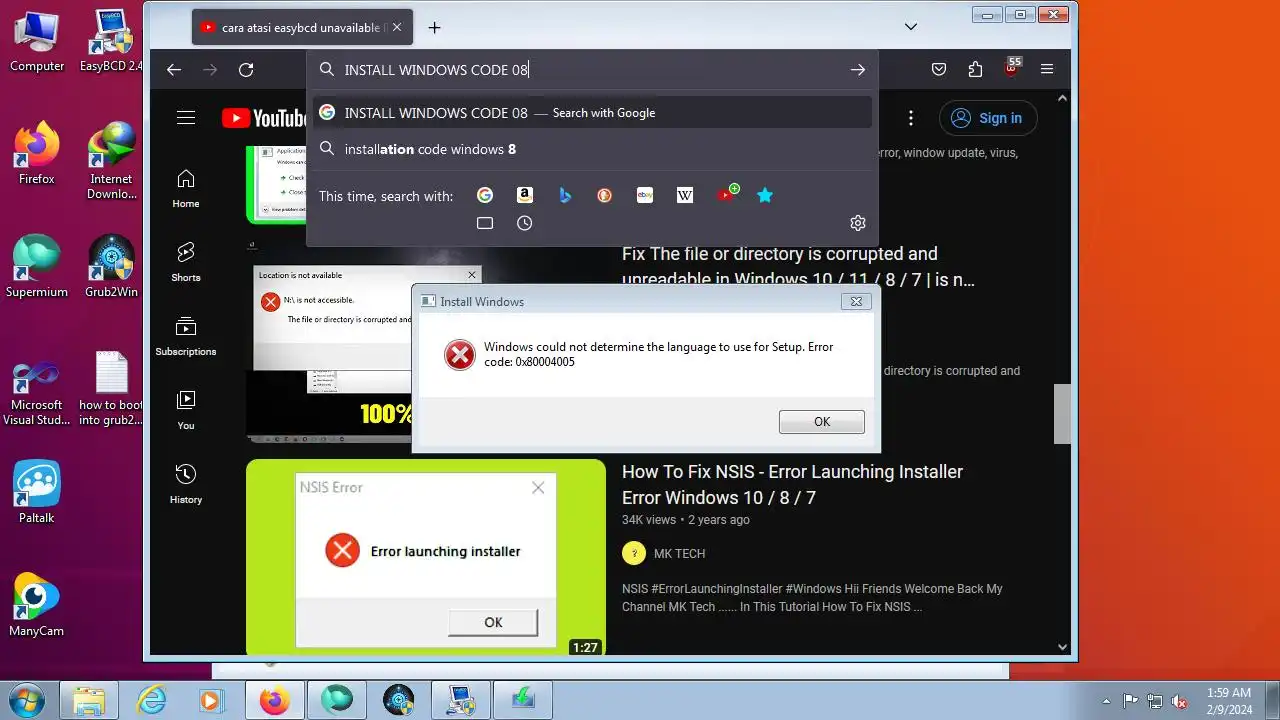The image size is (1280, 720).
Task: Search with Amazon engine icon
Action: tap(525, 195)
